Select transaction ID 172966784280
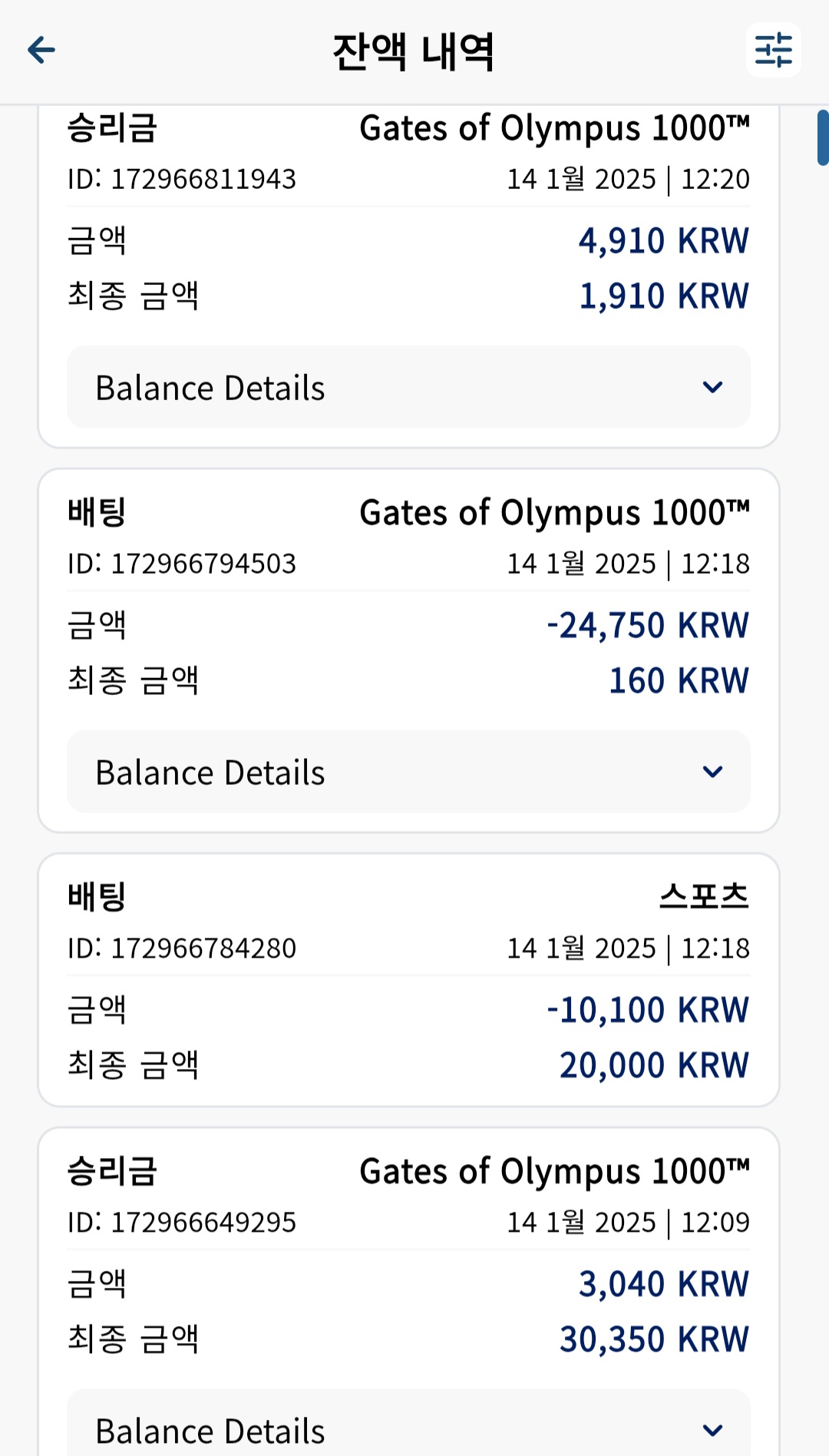This screenshot has width=829, height=1456. 182,948
